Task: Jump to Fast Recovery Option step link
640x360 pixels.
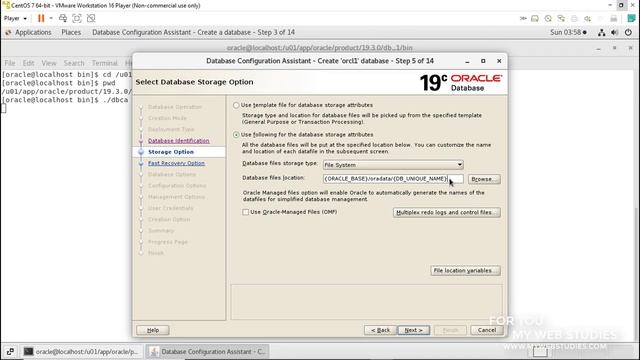Action: (176, 163)
